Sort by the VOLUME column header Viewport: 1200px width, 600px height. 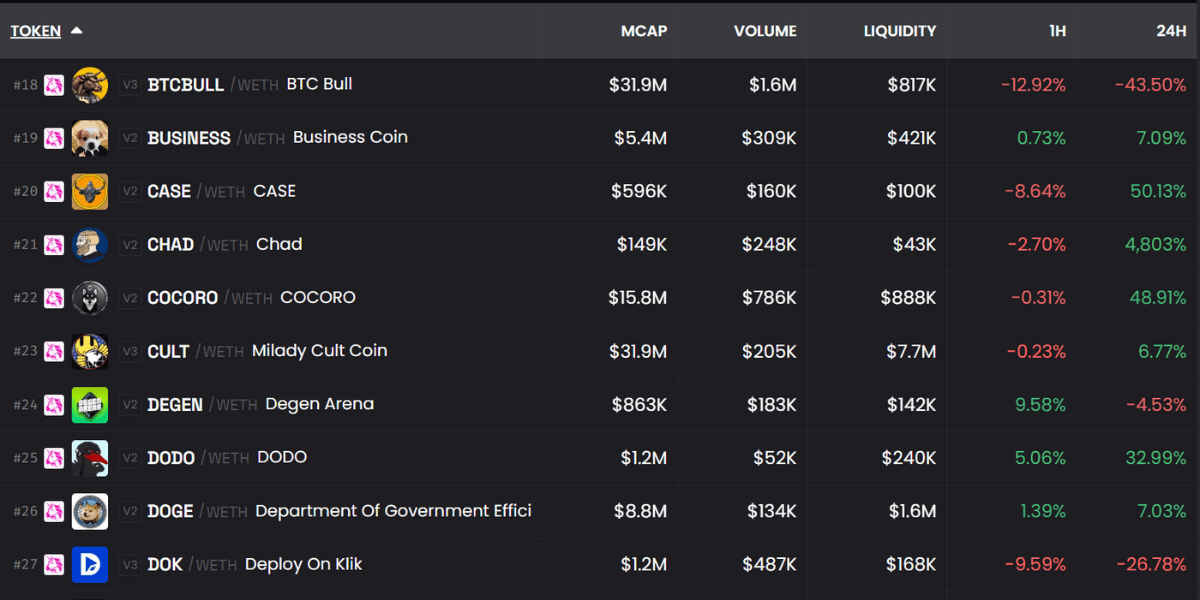click(x=765, y=31)
